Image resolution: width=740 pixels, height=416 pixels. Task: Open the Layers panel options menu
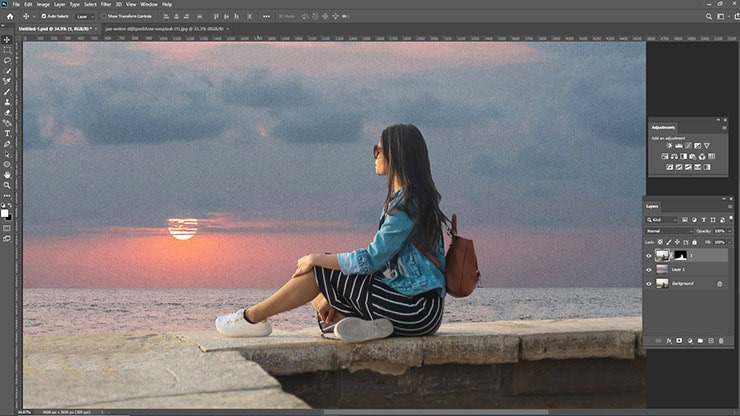point(730,207)
